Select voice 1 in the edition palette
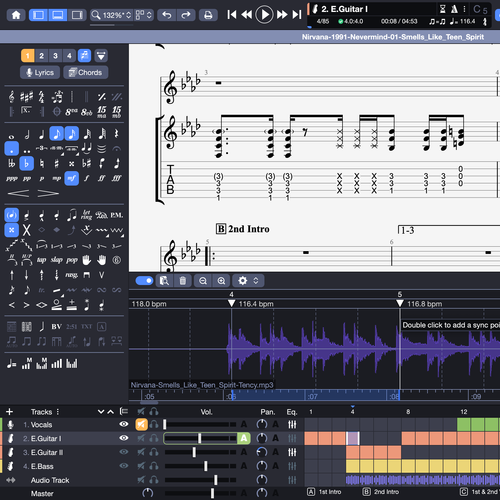This screenshot has height=500, width=500. (28, 56)
